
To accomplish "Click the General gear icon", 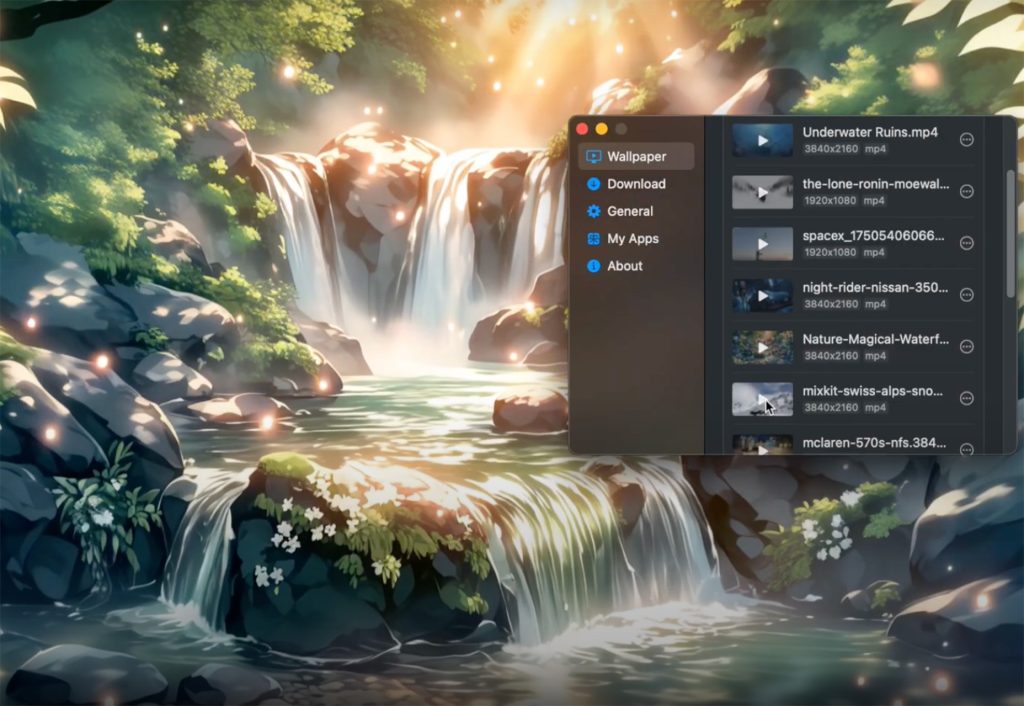I will coord(593,212).
